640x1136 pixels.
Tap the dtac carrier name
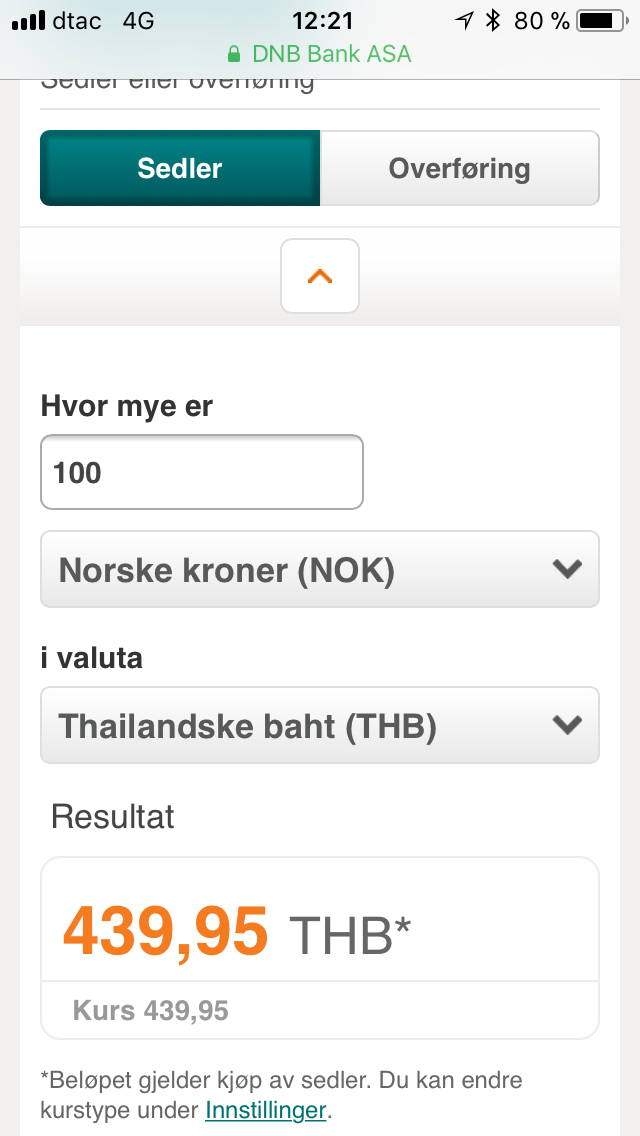point(76,21)
